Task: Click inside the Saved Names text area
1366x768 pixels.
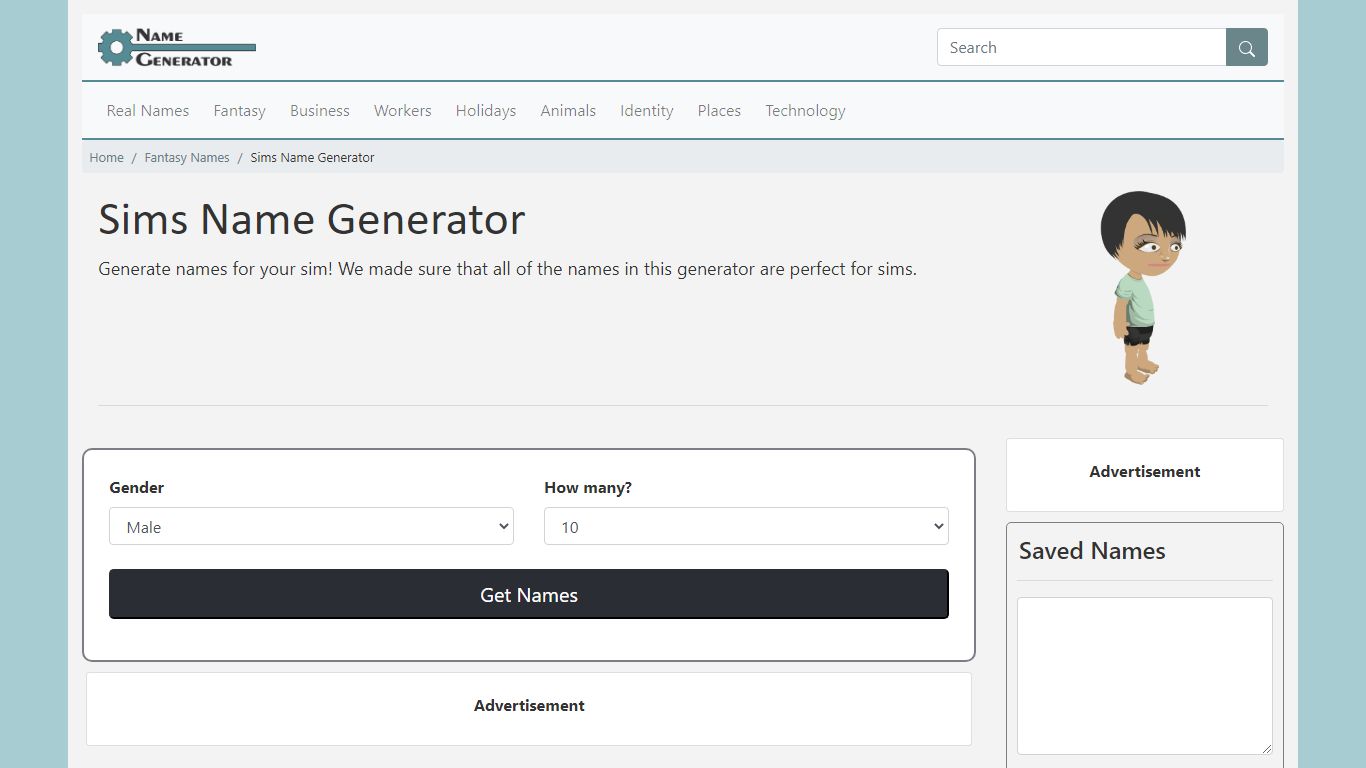Action: pos(1145,676)
